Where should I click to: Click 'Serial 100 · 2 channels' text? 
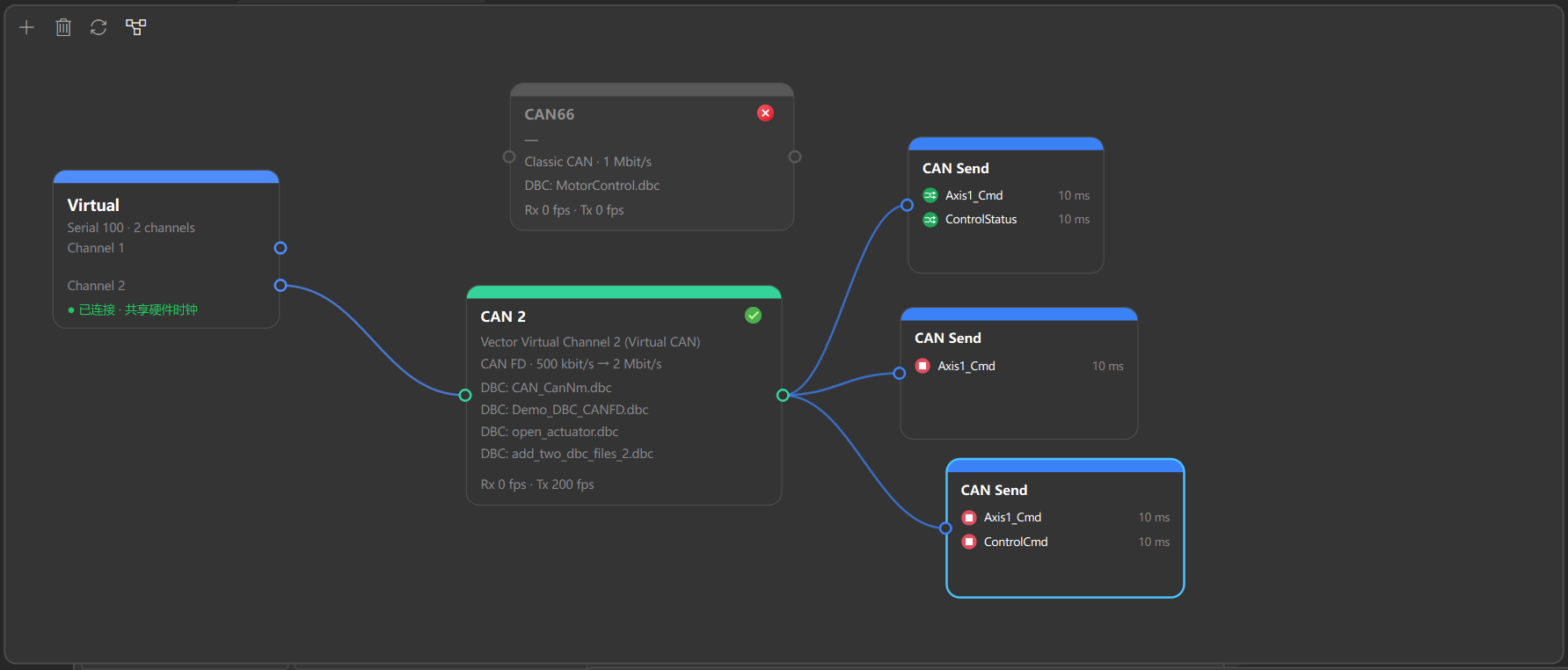(x=131, y=228)
